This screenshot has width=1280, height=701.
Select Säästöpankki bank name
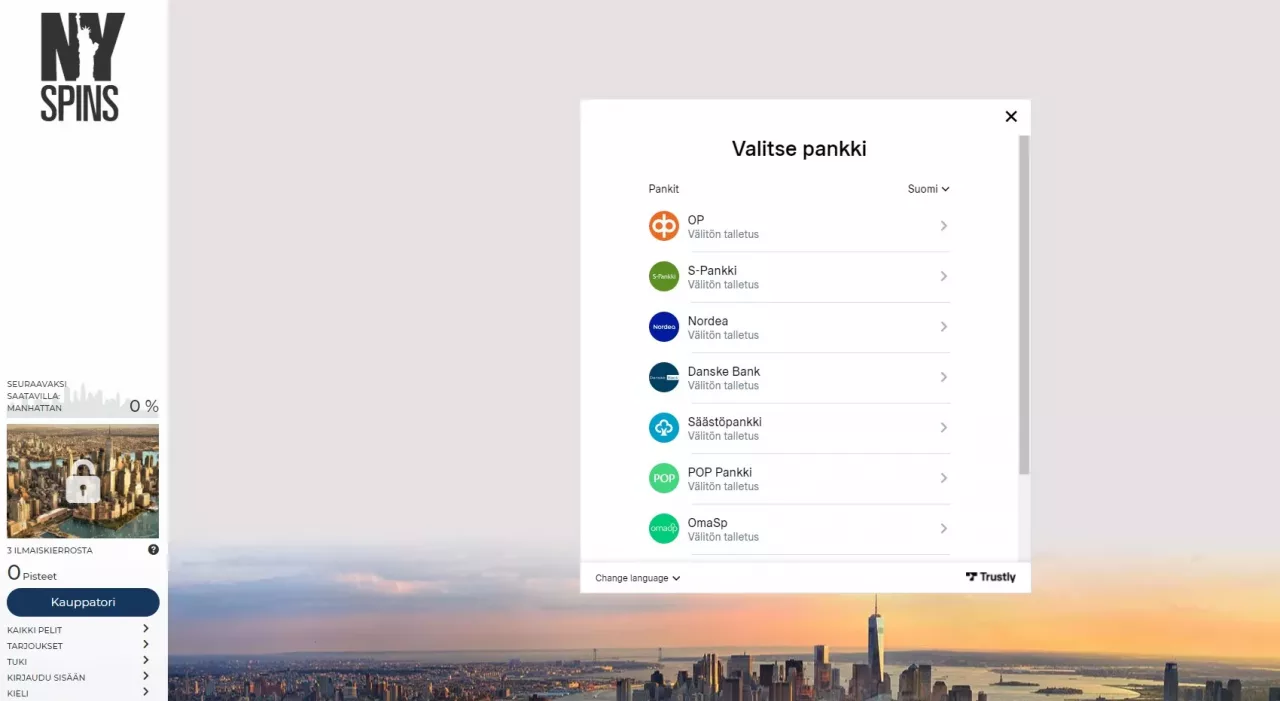[x=725, y=422]
